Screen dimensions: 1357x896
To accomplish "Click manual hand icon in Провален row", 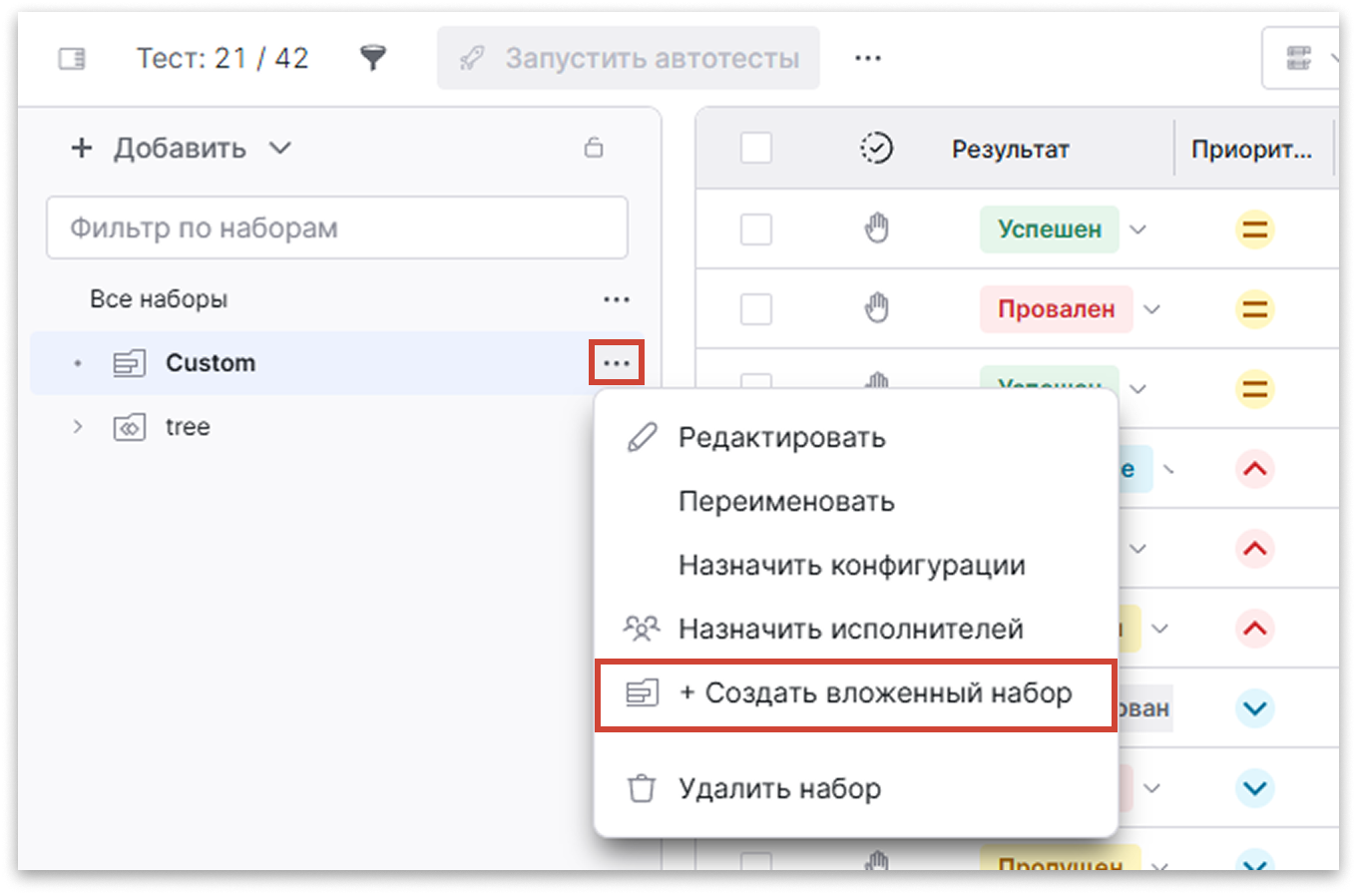I will (x=876, y=308).
